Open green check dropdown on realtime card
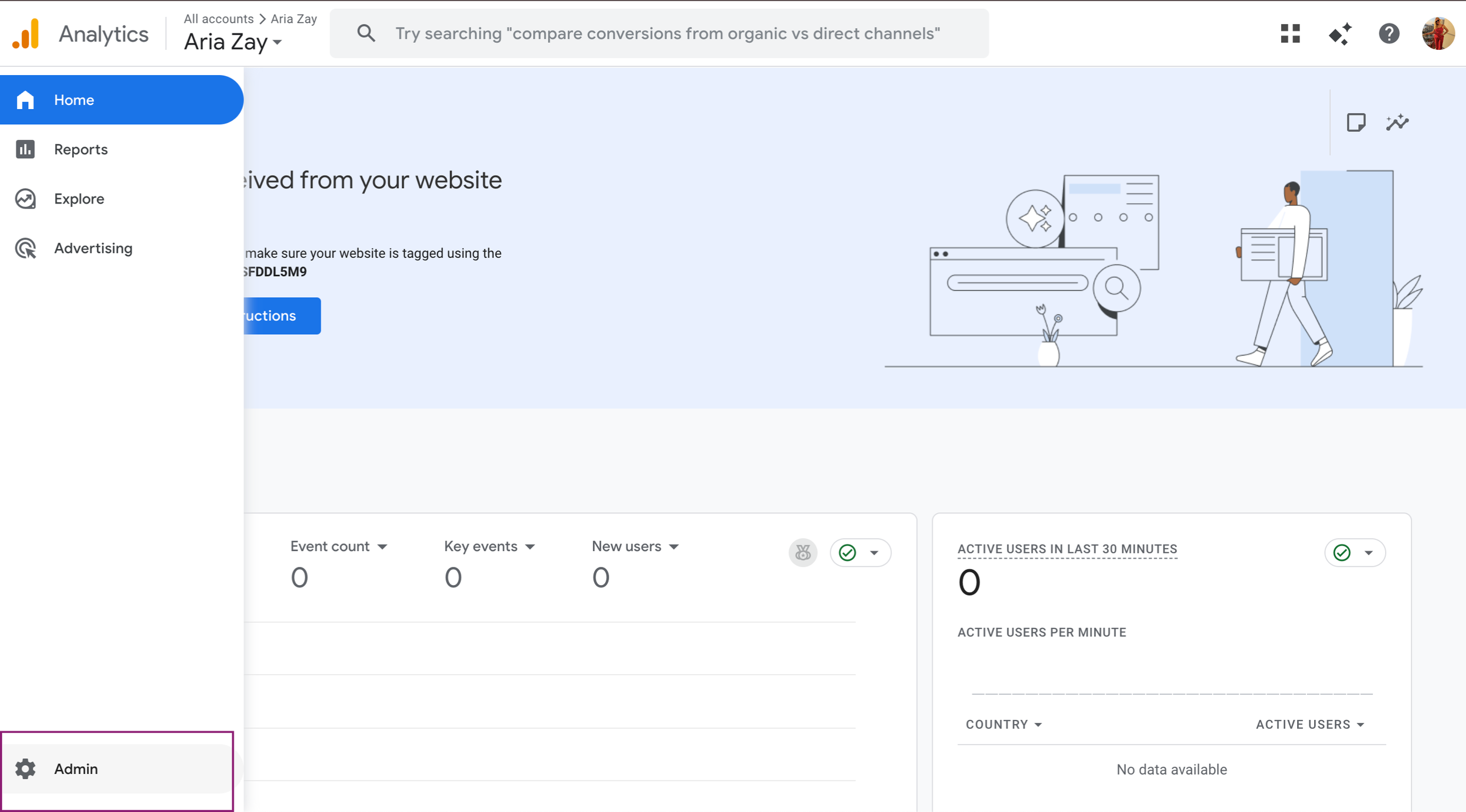1466x812 pixels. [1355, 552]
